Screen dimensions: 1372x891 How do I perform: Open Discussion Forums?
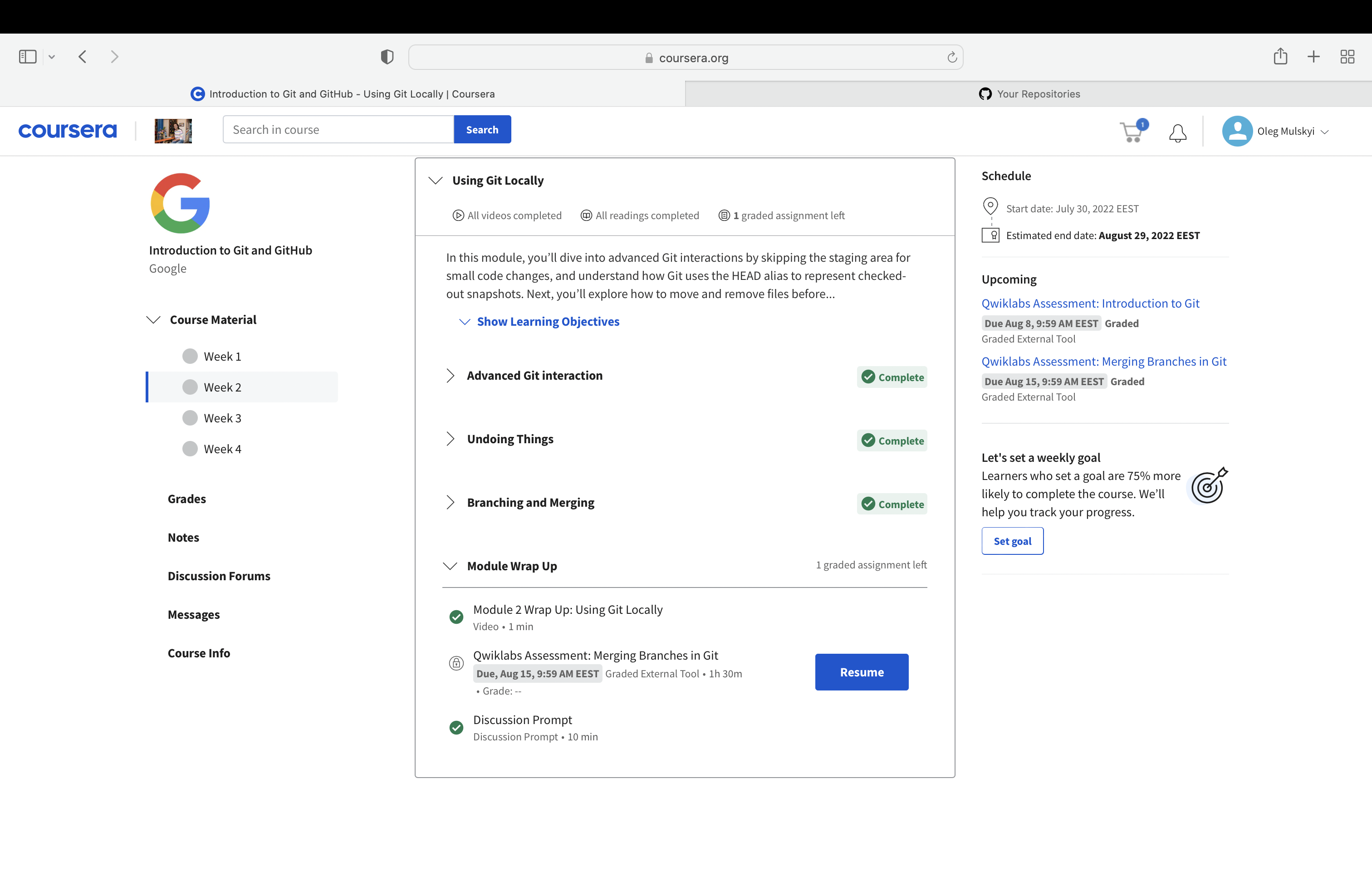tap(219, 576)
